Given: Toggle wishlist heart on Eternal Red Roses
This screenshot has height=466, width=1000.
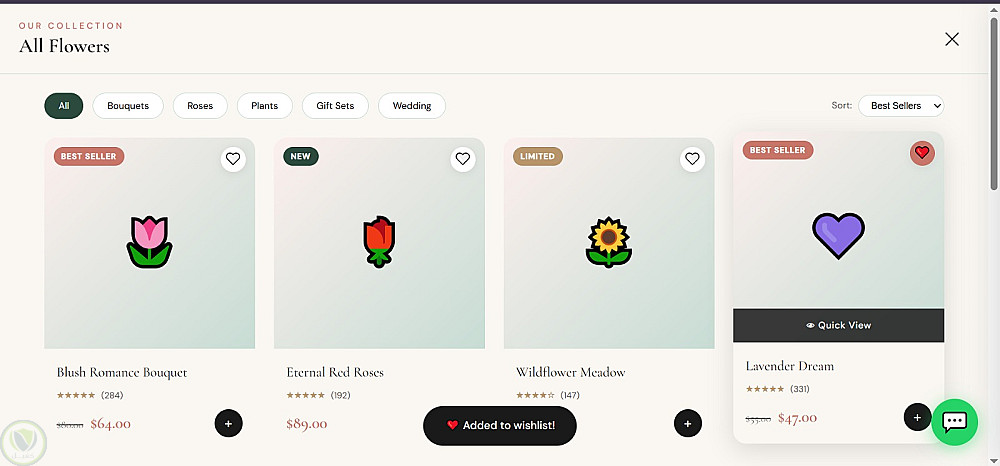Looking at the screenshot, I should (462, 158).
